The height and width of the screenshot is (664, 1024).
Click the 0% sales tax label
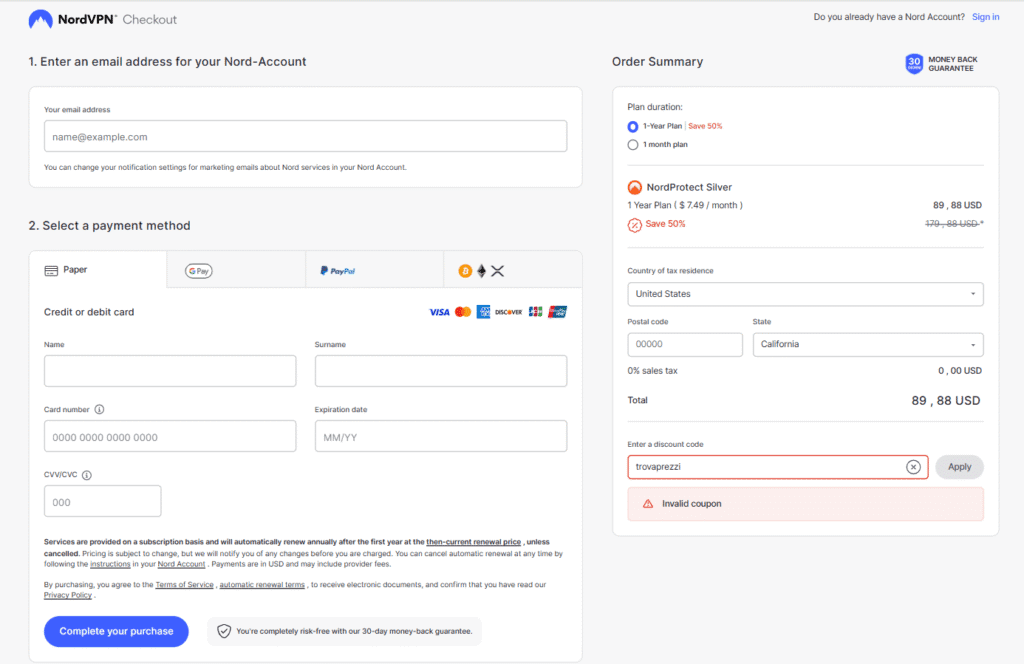click(x=652, y=371)
